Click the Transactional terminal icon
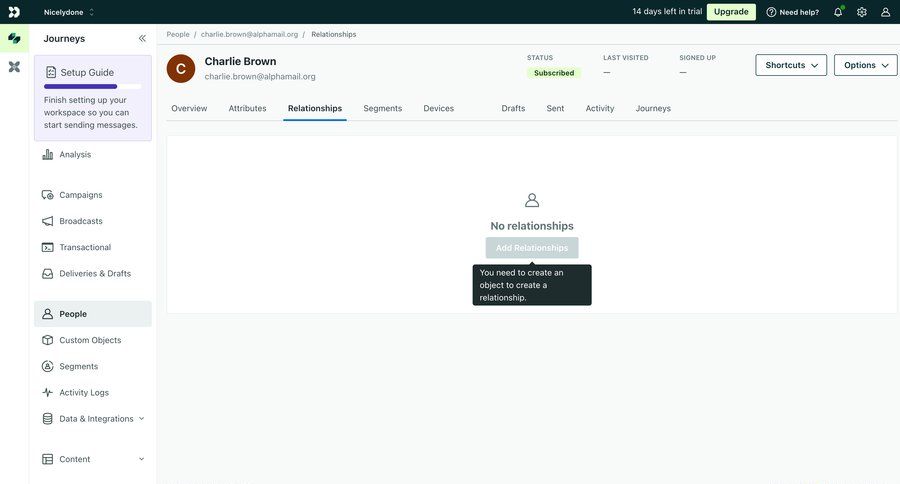 coord(48,247)
